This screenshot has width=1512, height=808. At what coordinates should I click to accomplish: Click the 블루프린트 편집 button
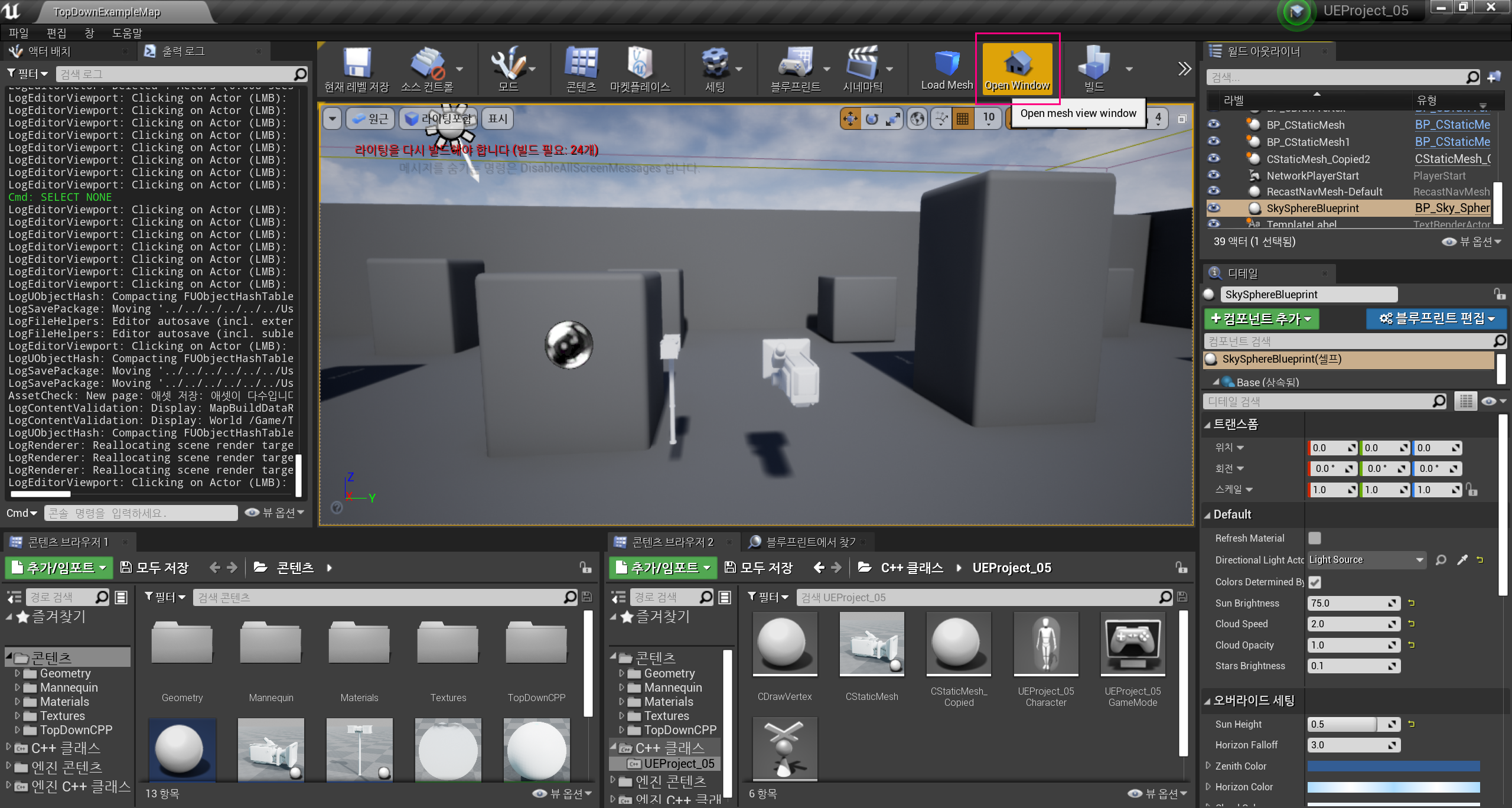1436,319
